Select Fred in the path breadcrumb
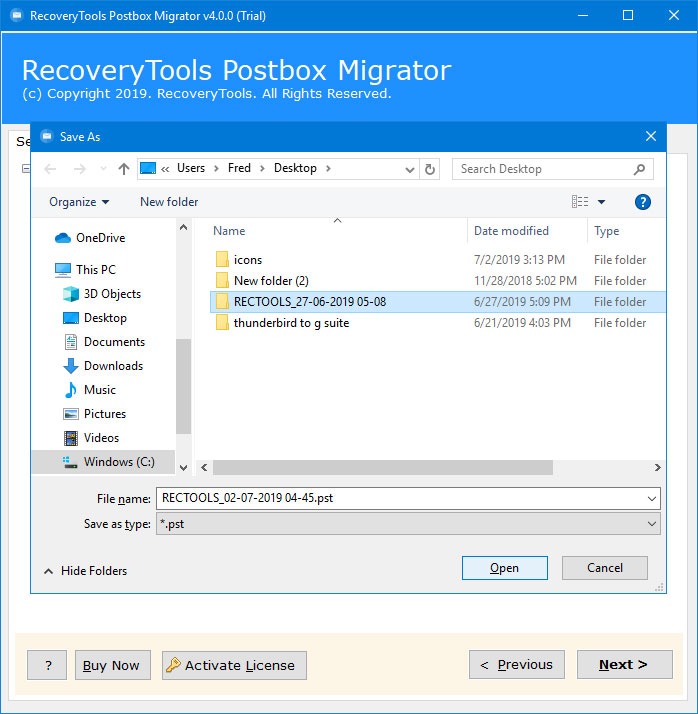This screenshot has width=698, height=714. pyautogui.click(x=239, y=168)
